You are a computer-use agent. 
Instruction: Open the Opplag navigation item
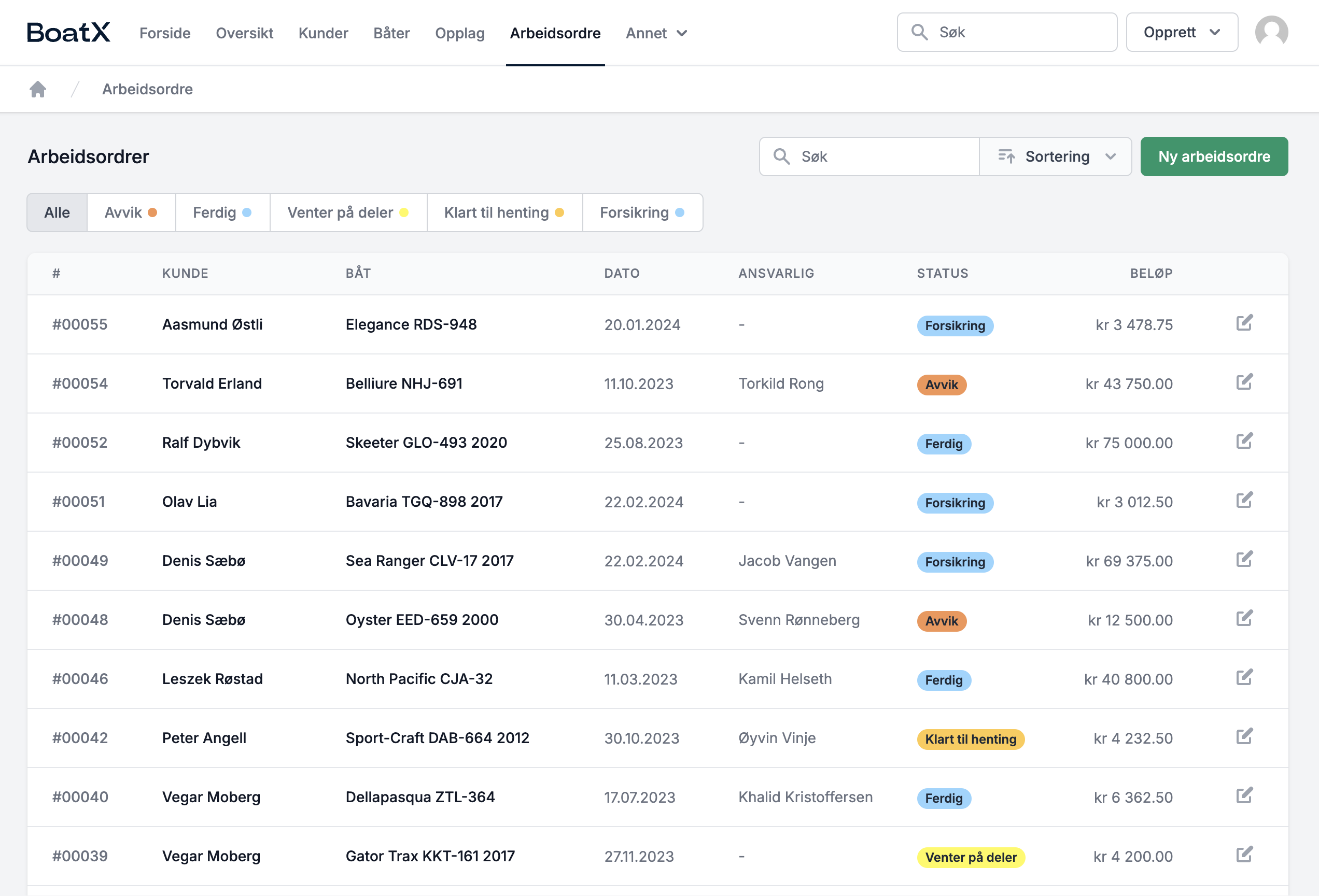pyautogui.click(x=459, y=34)
